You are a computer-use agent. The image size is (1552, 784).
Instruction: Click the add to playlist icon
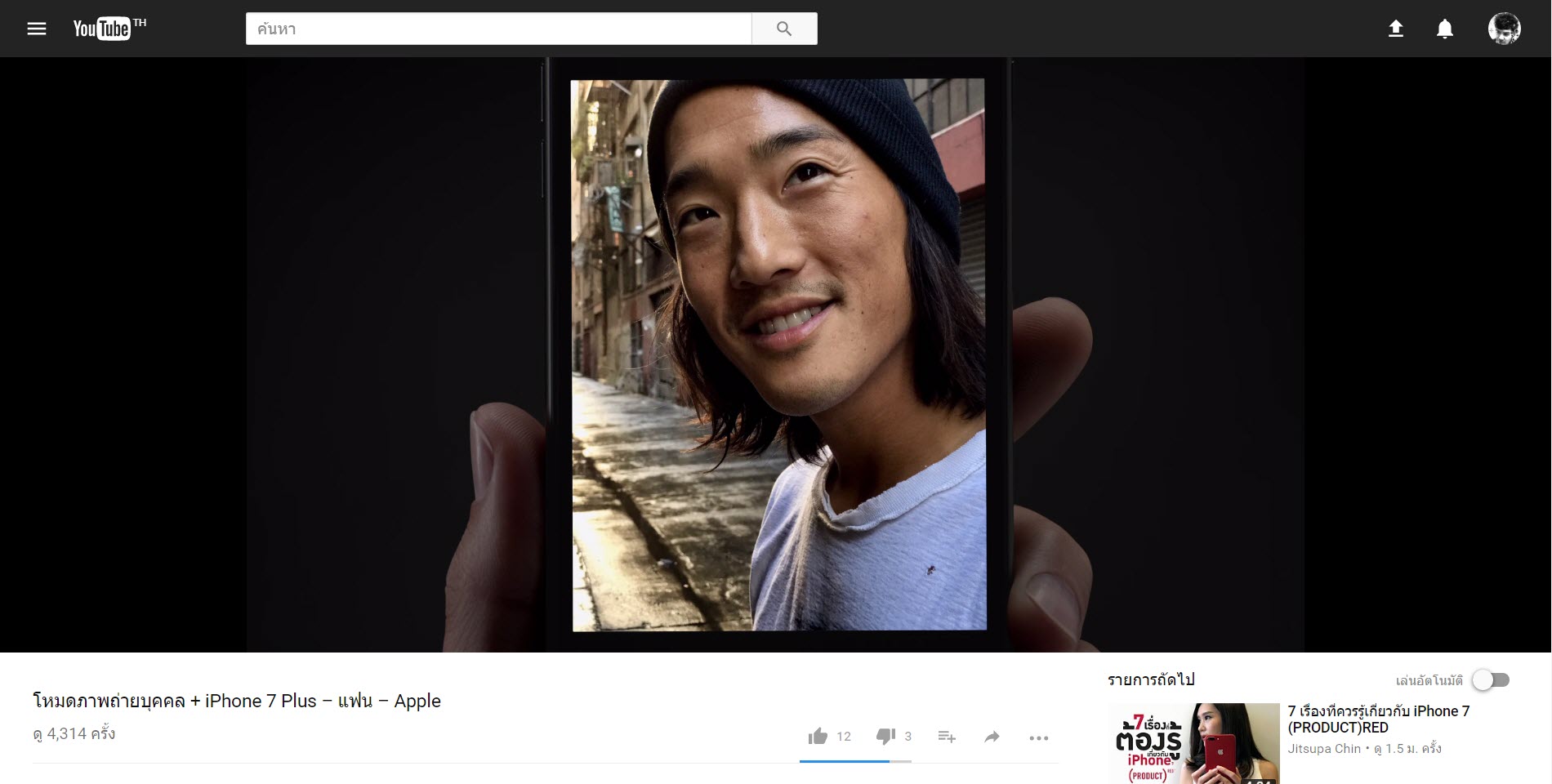coord(947,737)
